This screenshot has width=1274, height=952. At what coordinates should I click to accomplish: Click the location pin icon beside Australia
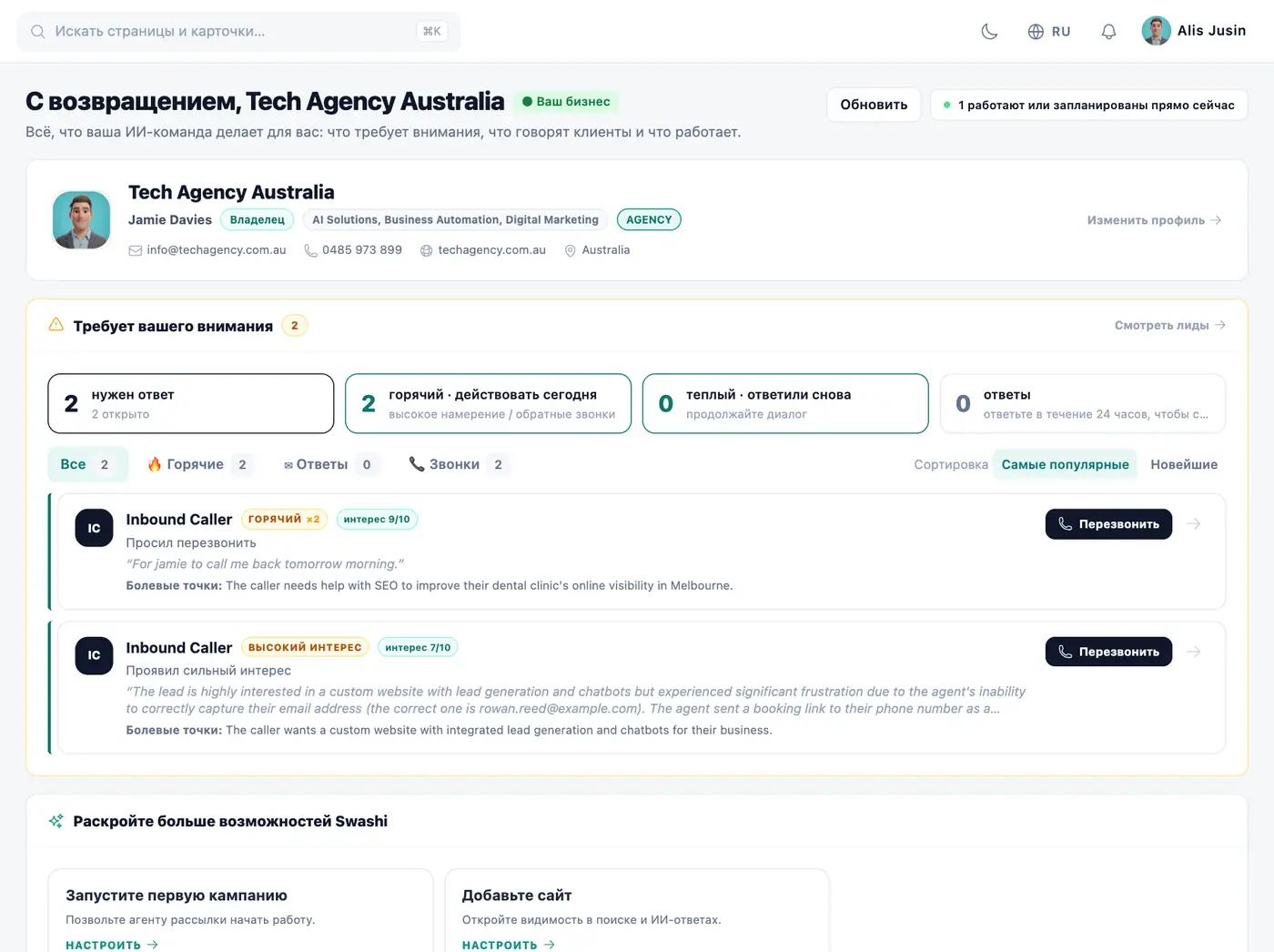point(571,250)
